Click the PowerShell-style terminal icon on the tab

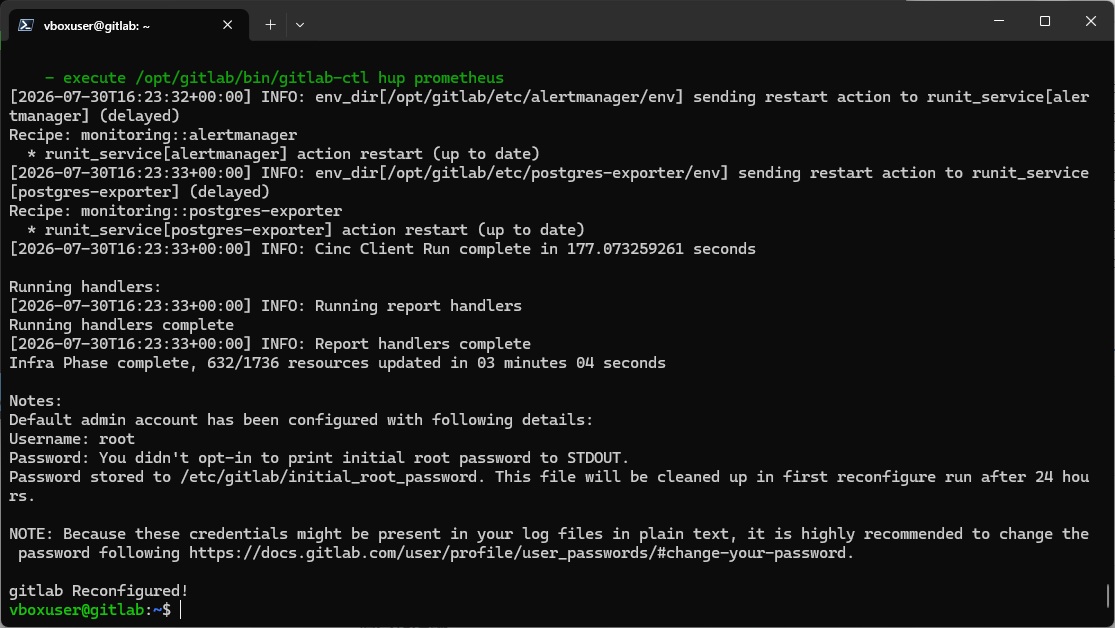point(26,25)
